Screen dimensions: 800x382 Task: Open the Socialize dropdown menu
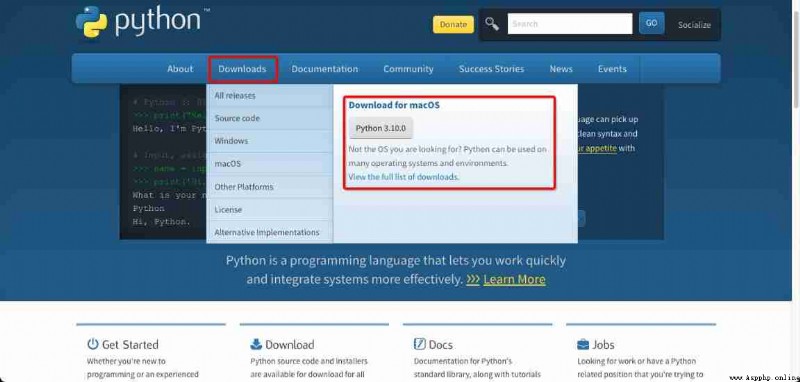pos(694,24)
